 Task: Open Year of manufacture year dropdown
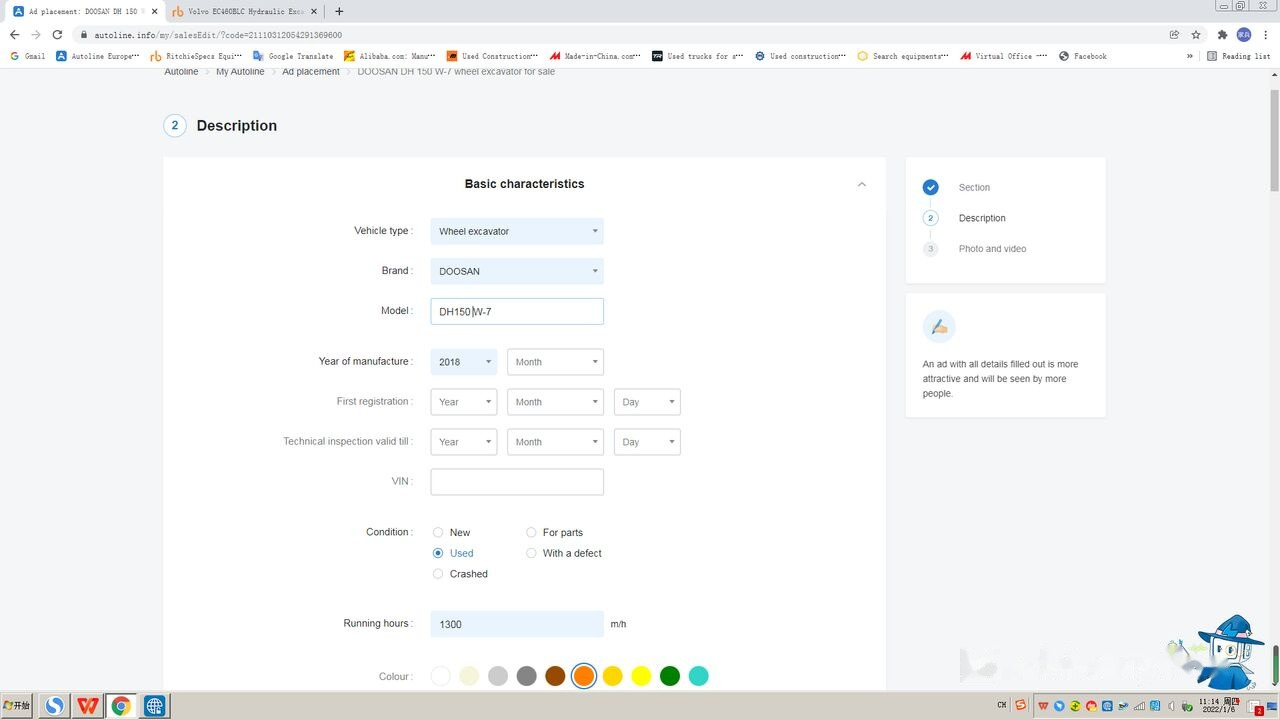(464, 362)
